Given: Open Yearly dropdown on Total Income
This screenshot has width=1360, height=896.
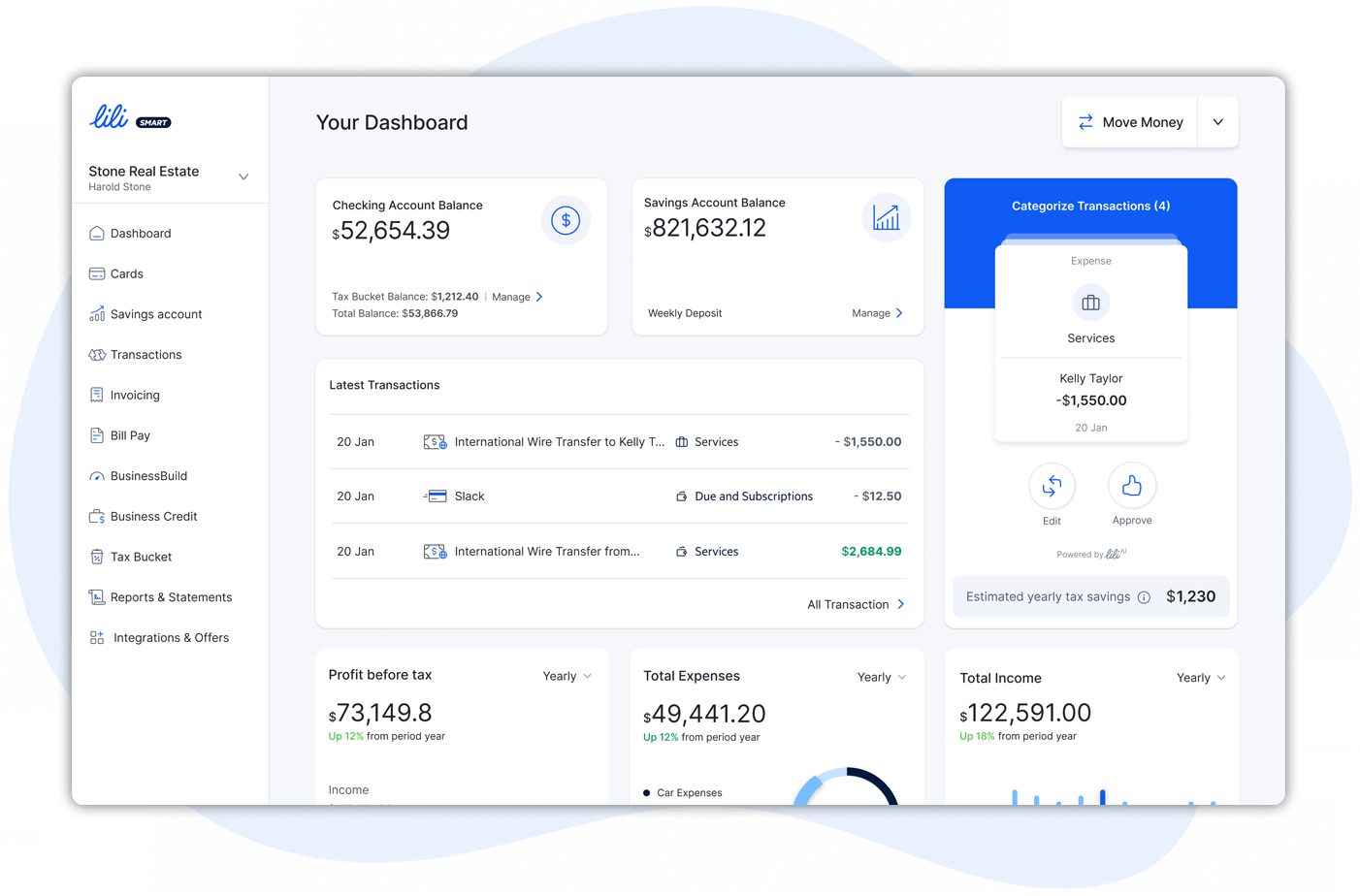Looking at the screenshot, I should coord(1201,678).
